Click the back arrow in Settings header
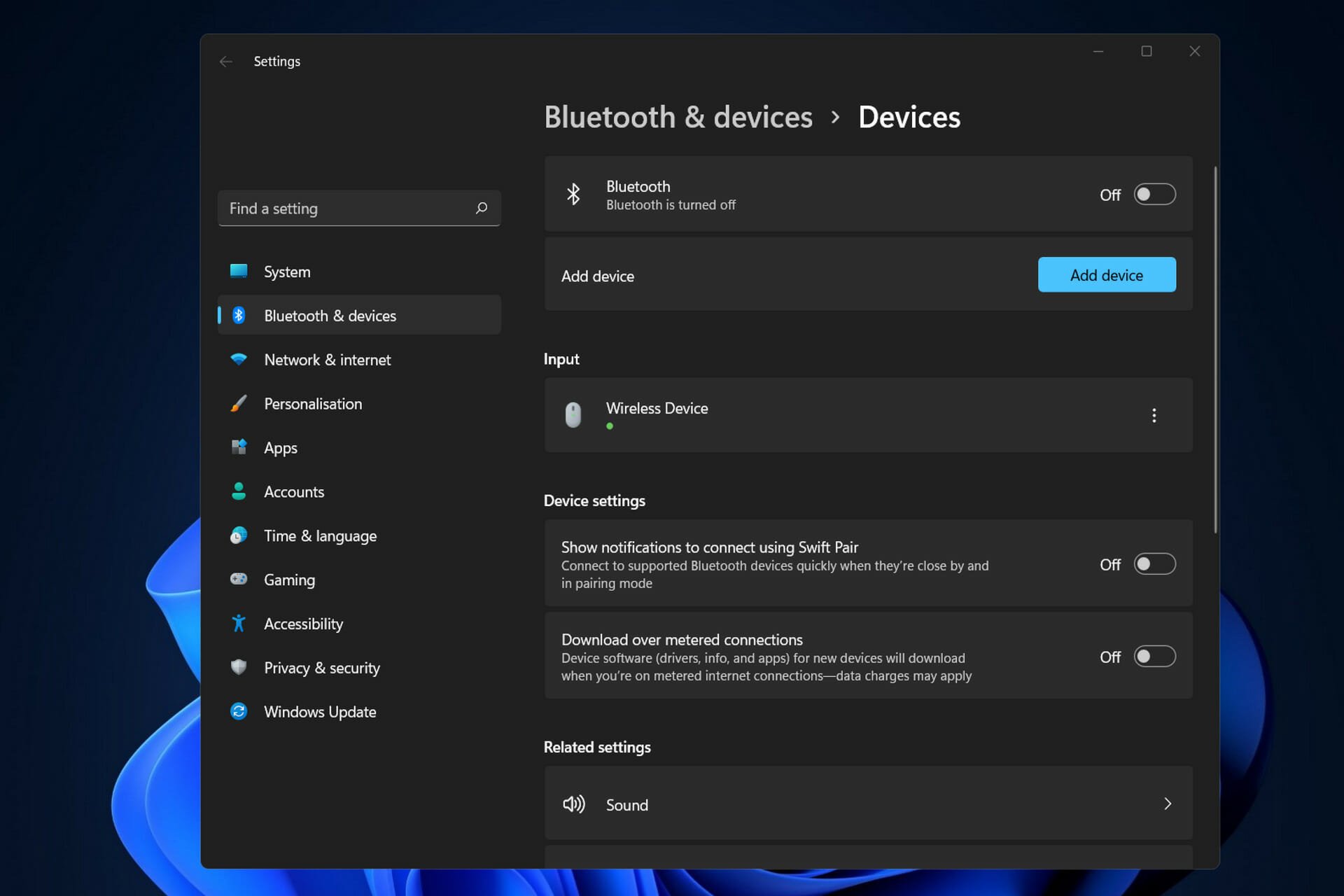Screen dimensions: 1344x896 tap(225, 62)
